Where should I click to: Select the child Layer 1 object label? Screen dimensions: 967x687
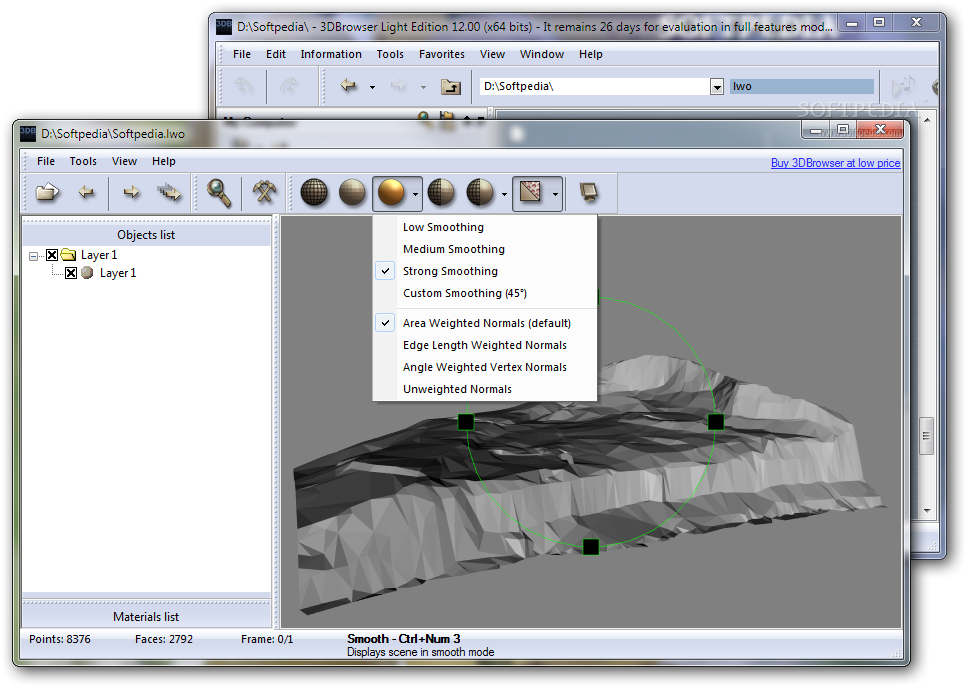coord(118,273)
